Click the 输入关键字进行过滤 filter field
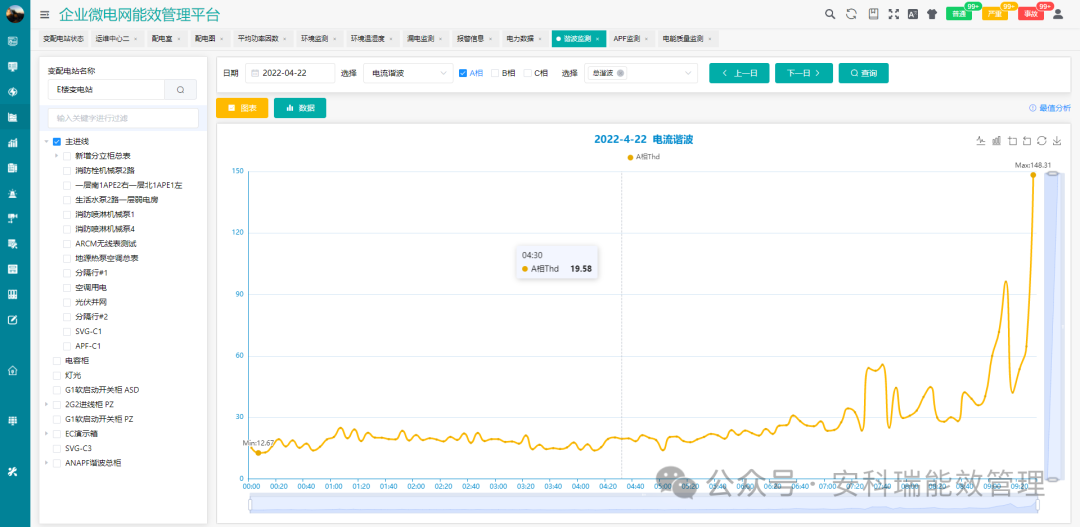This screenshot has width=1080, height=527. 123,118
